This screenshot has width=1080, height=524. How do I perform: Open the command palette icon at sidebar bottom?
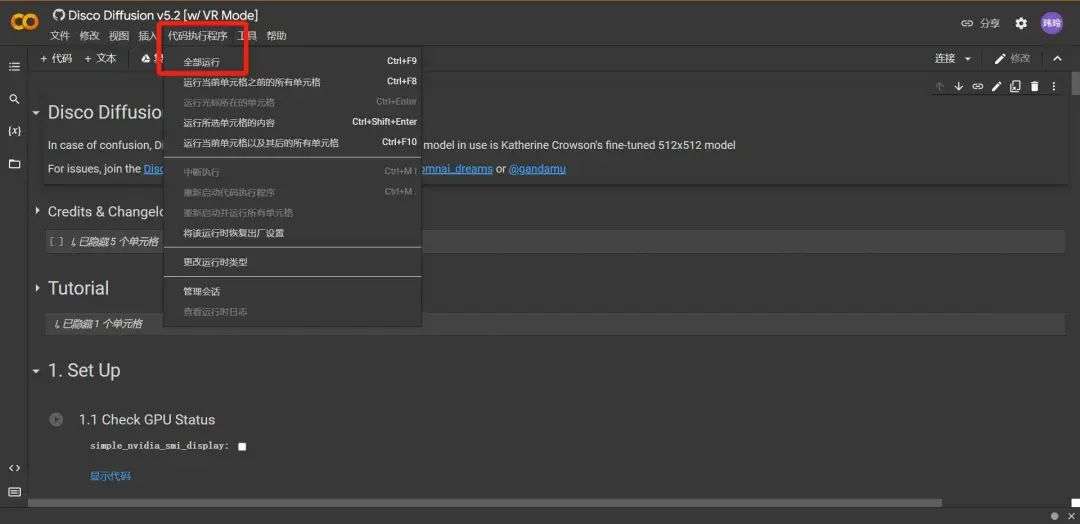[14, 492]
